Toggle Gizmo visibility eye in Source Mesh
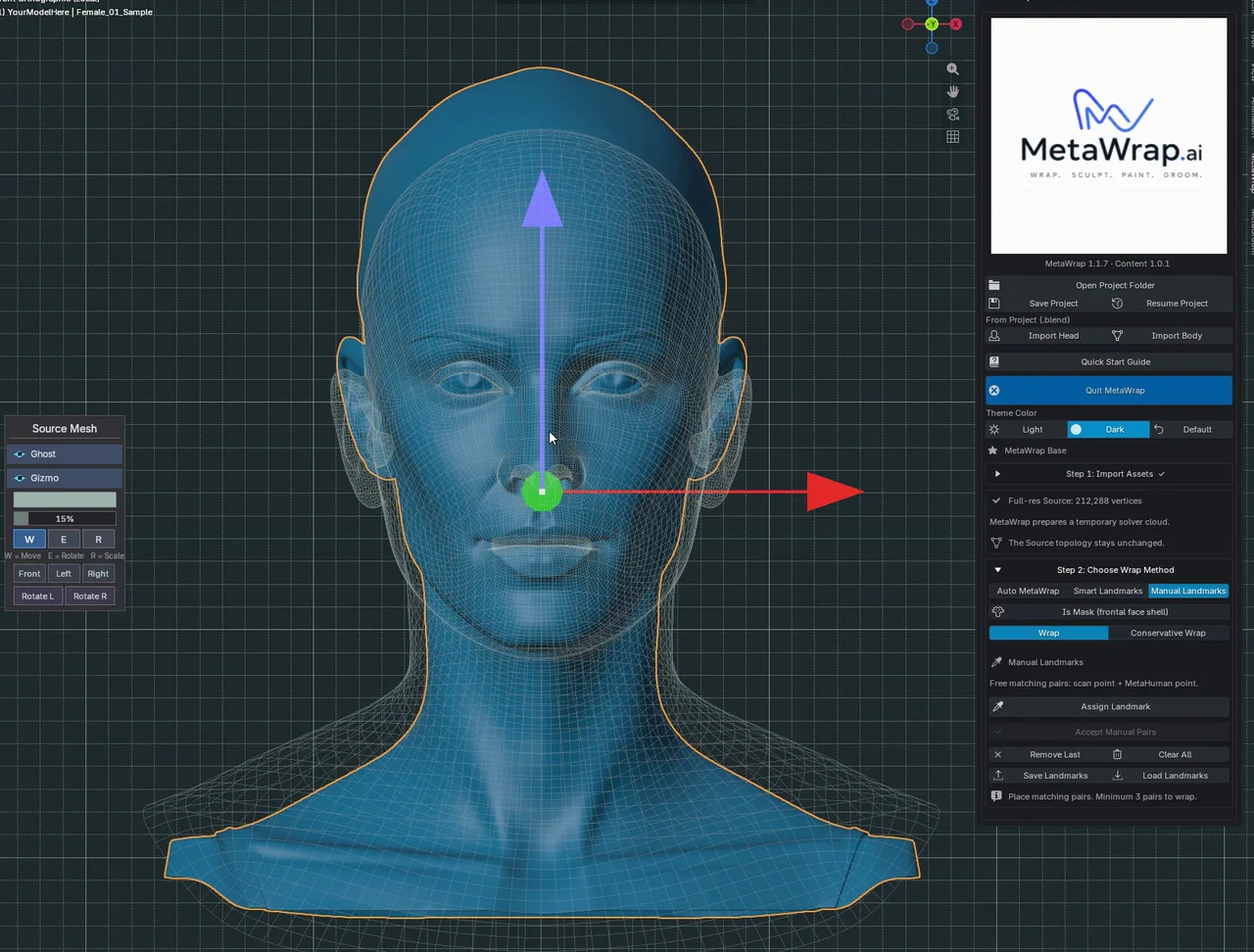The width and height of the screenshot is (1254, 952). click(x=20, y=478)
